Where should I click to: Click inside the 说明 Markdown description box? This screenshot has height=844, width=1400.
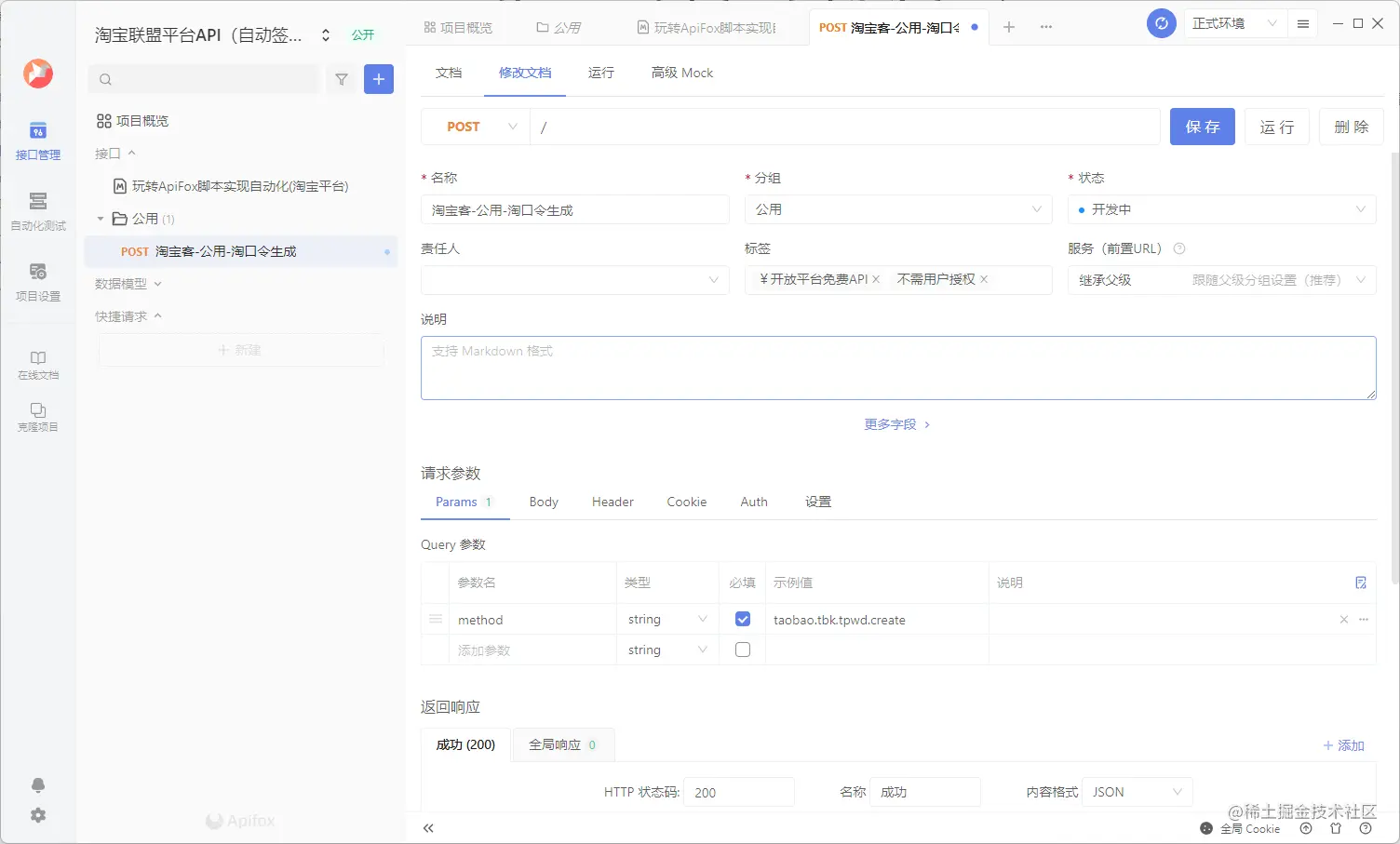(x=896, y=368)
